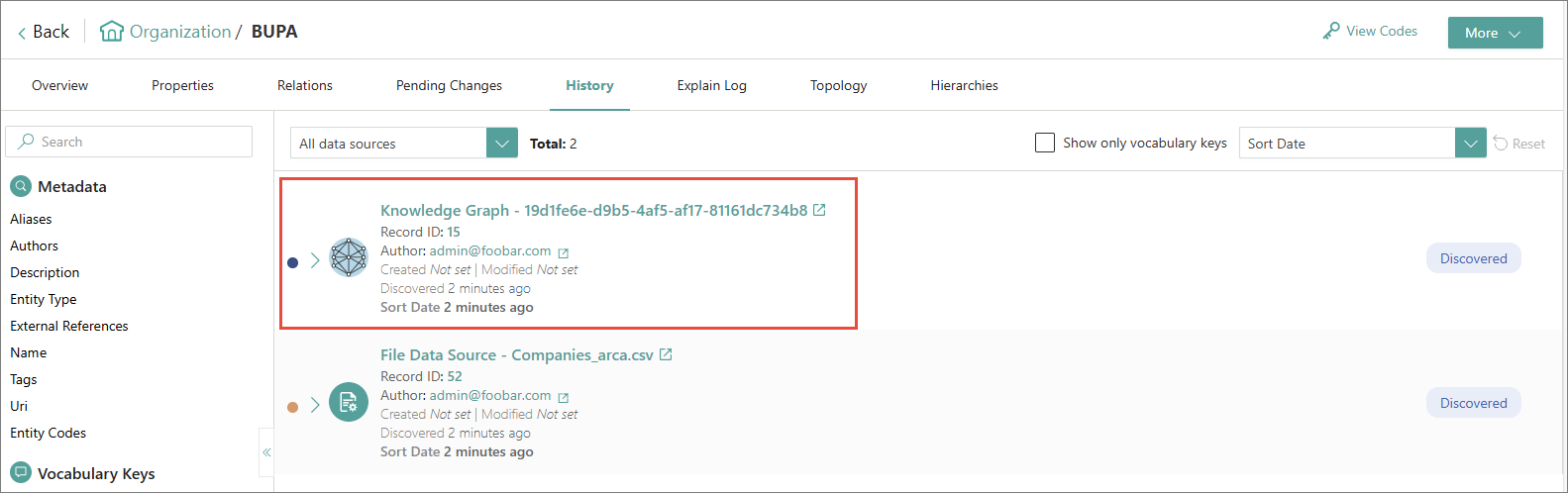
Task: Expand the File Data Source record chevron
Action: coord(315,405)
